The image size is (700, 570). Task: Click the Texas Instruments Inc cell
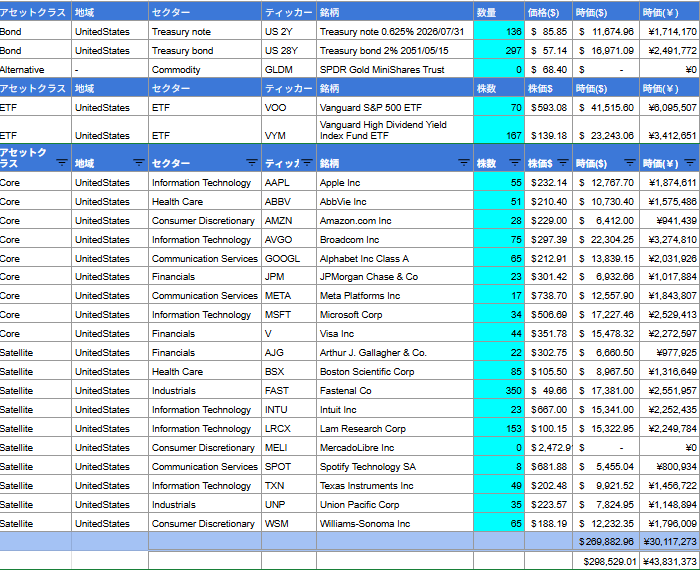(395, 486)
